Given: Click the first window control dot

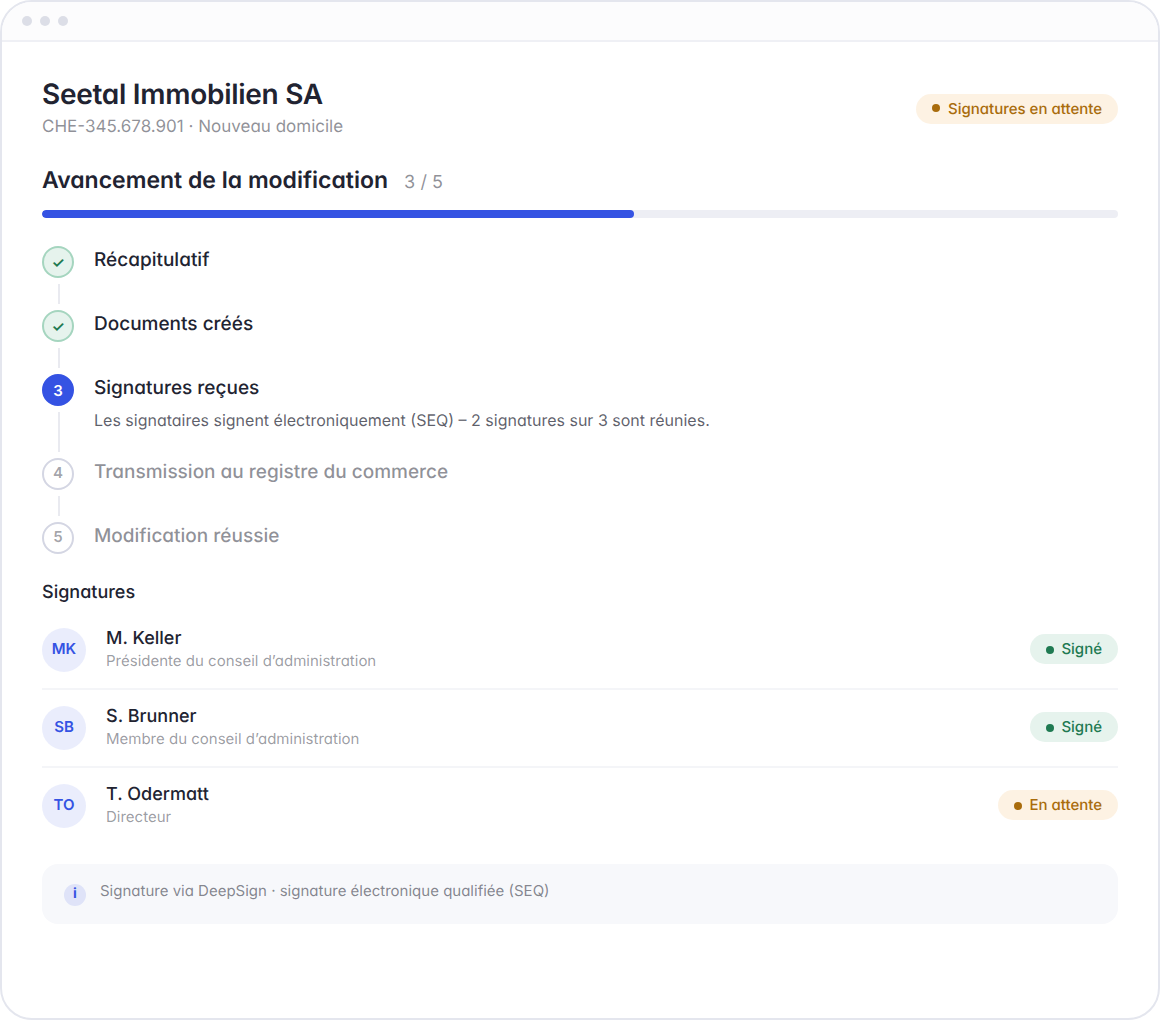Looking at the screenshot, I should (27, 21).
